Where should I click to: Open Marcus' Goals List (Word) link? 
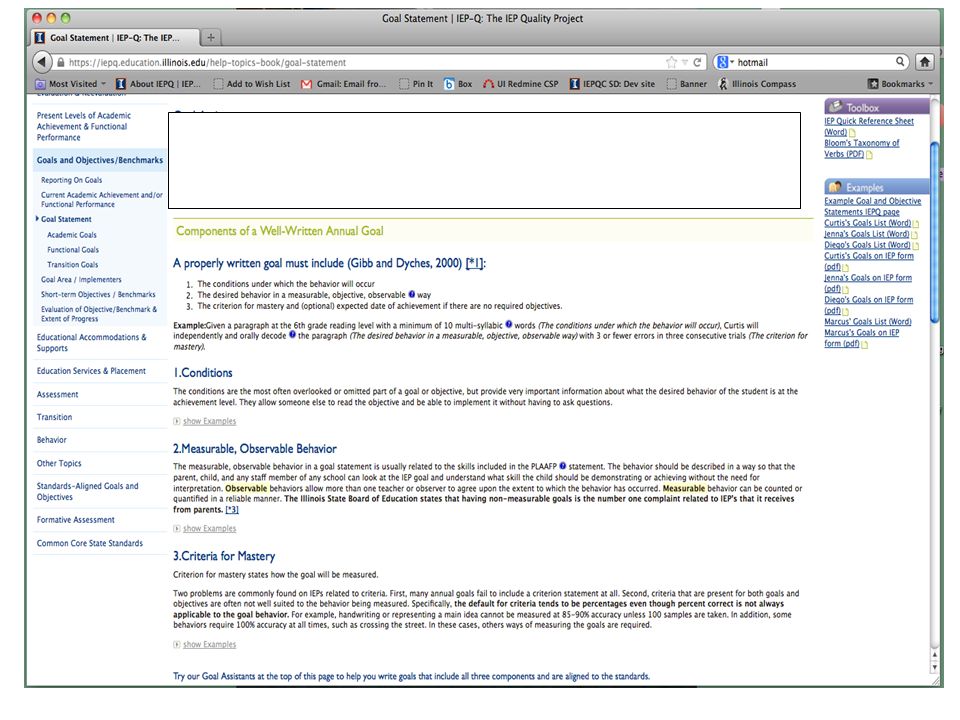coord(868,322)
